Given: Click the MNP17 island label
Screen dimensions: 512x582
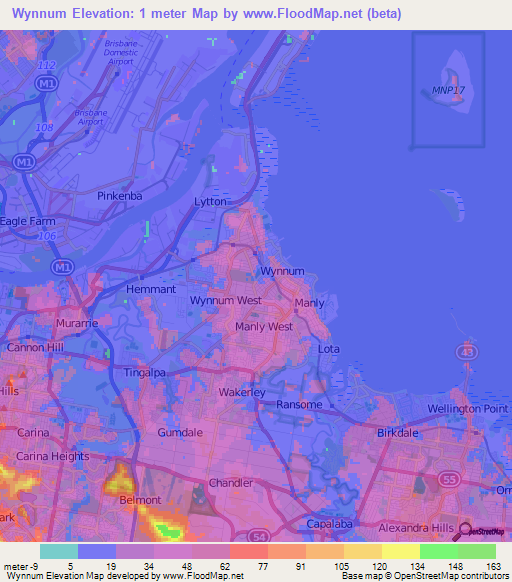Looking at the screenshot, I should coord(448,90).
